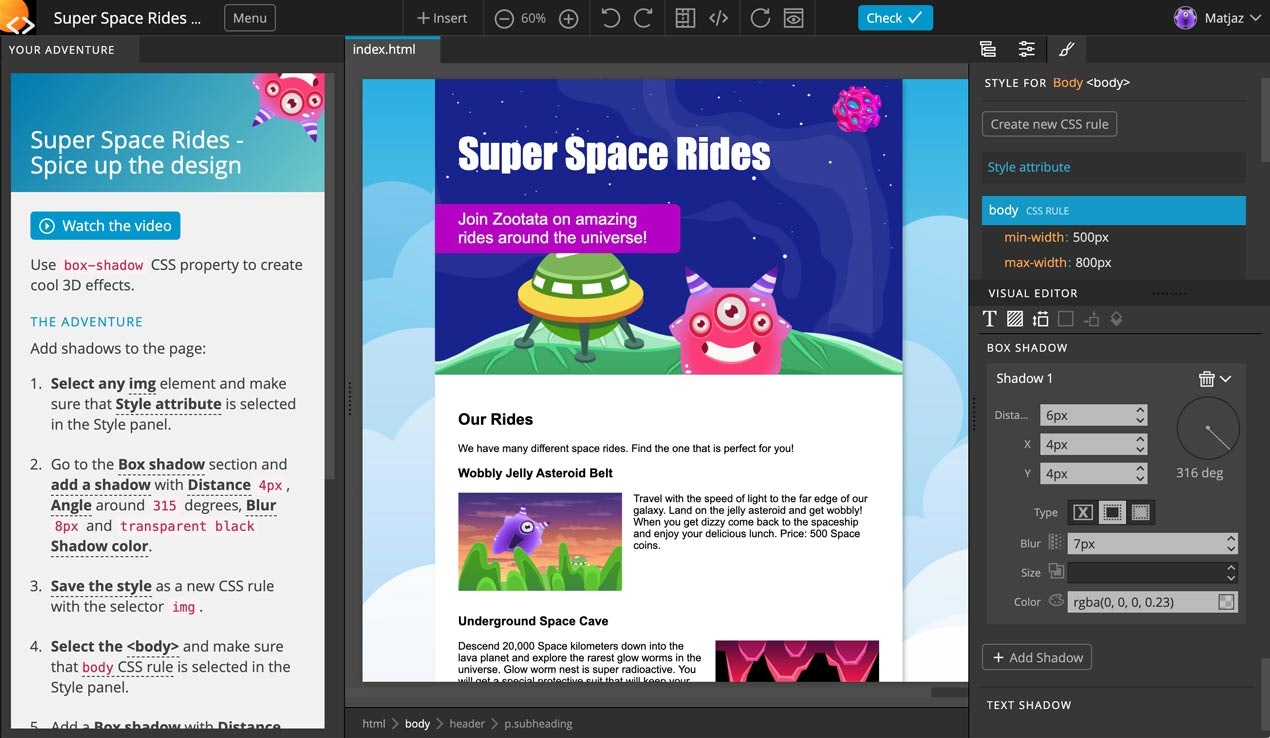Click Create new CSS rule

pos(1049,124)
